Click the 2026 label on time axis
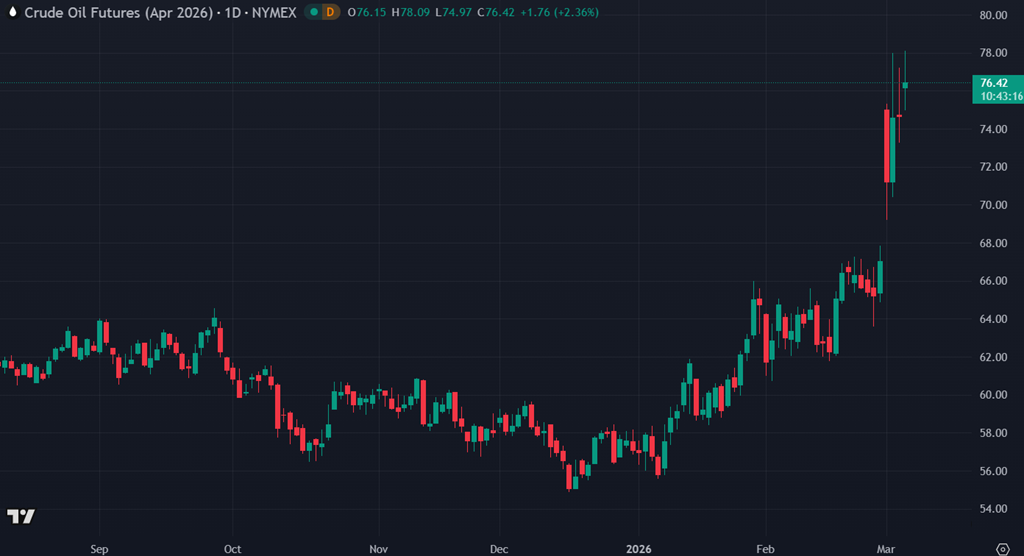1024x556 pixels. (638, 549)
